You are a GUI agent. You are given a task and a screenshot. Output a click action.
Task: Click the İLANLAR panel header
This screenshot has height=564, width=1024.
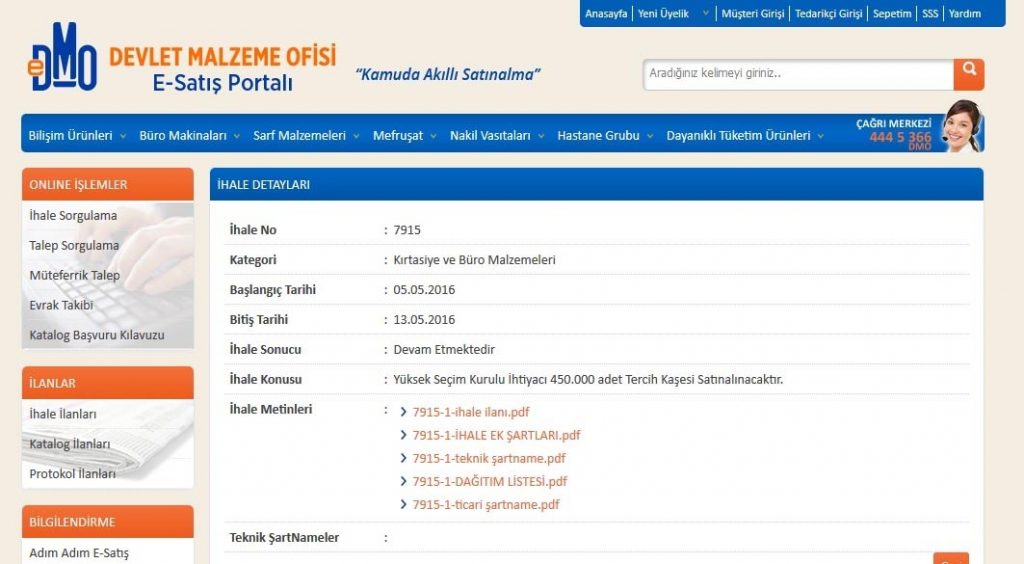point(108,383)
